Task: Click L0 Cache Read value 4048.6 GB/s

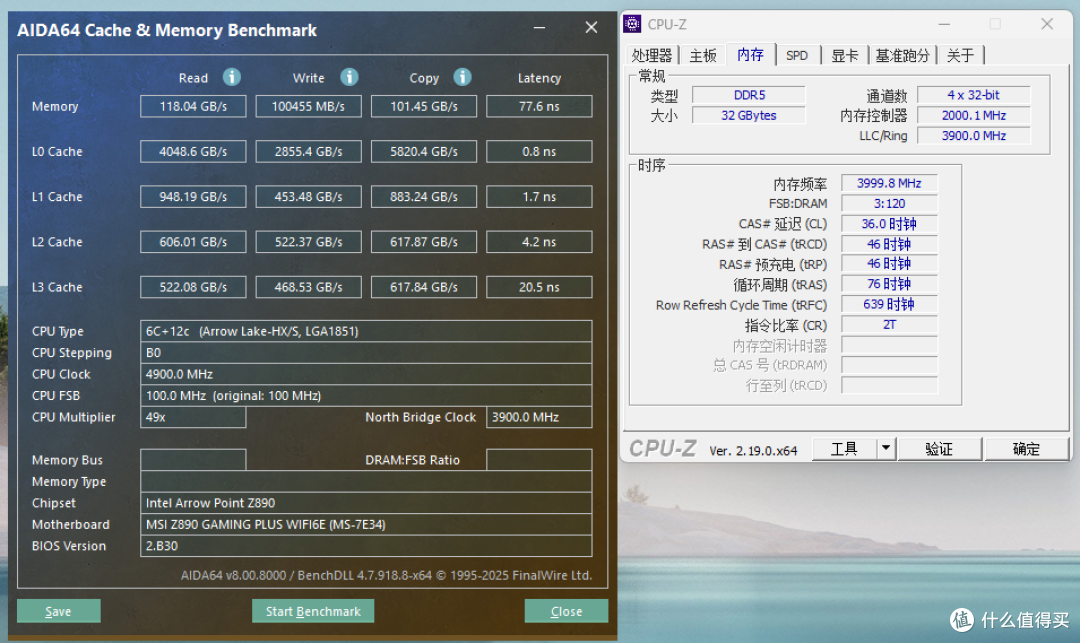Action: (x=193, y=151)
